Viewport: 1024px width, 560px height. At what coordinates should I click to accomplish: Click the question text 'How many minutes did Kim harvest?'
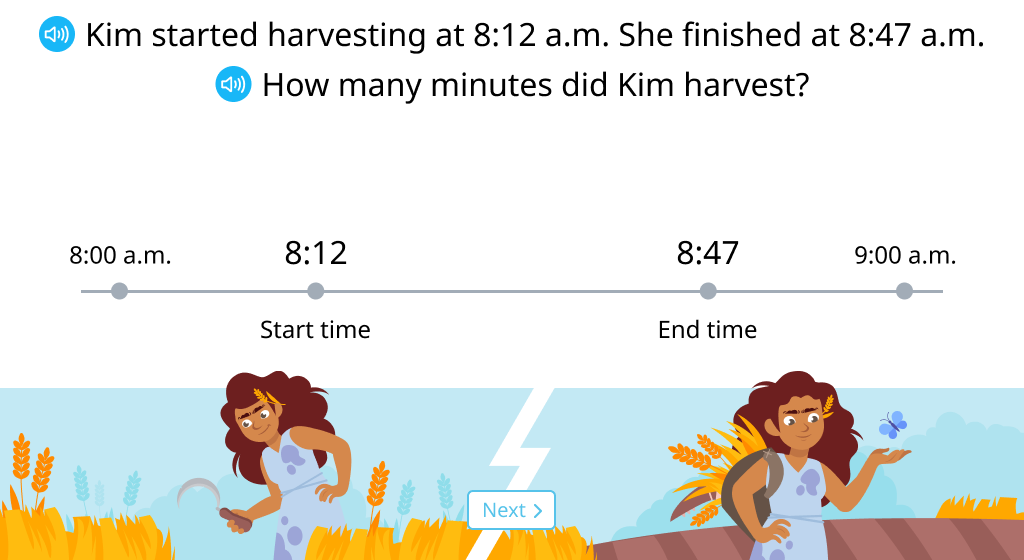(536, 85)
